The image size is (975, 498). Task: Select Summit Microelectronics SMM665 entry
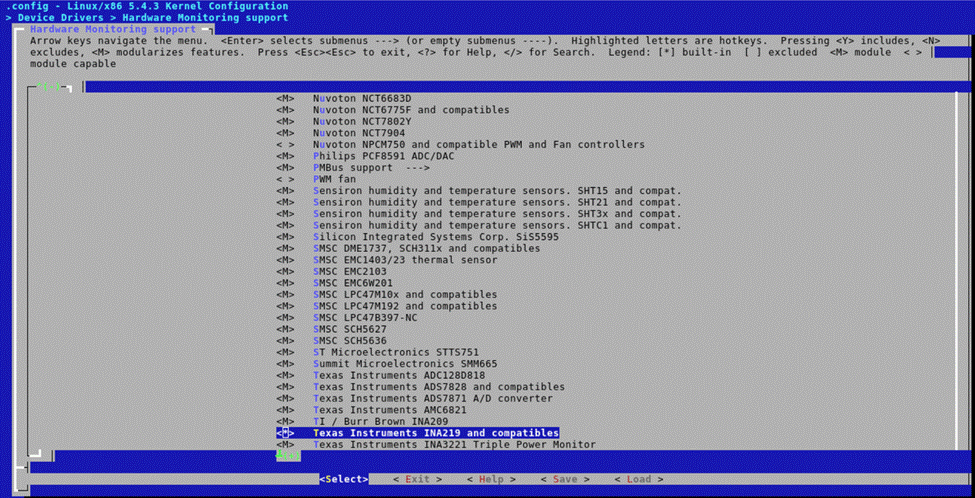(405, 364)
